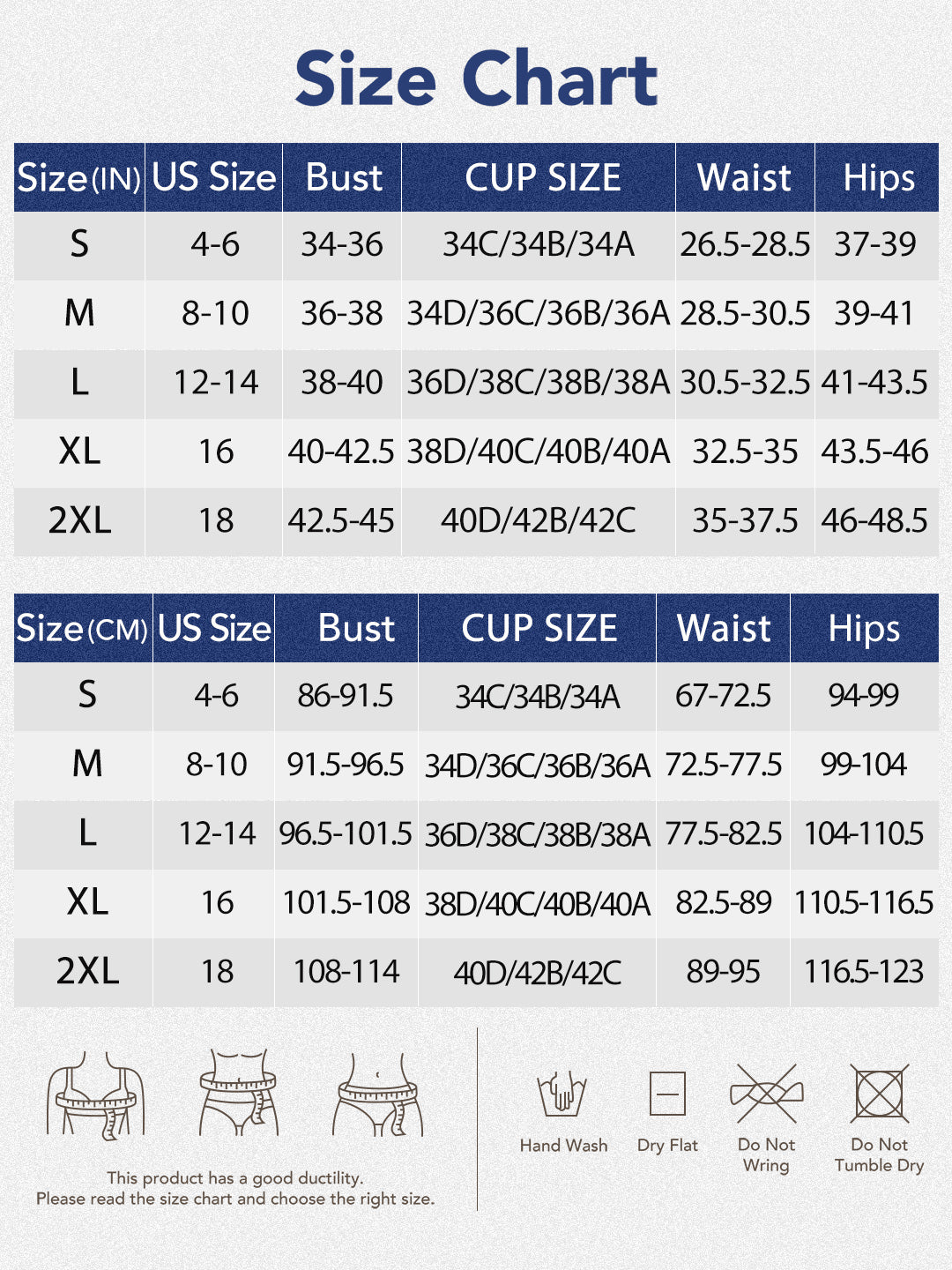Click the 2XL row label in inches table
The width and height of the screenshot is (952, 1270).
pos(79,520)
